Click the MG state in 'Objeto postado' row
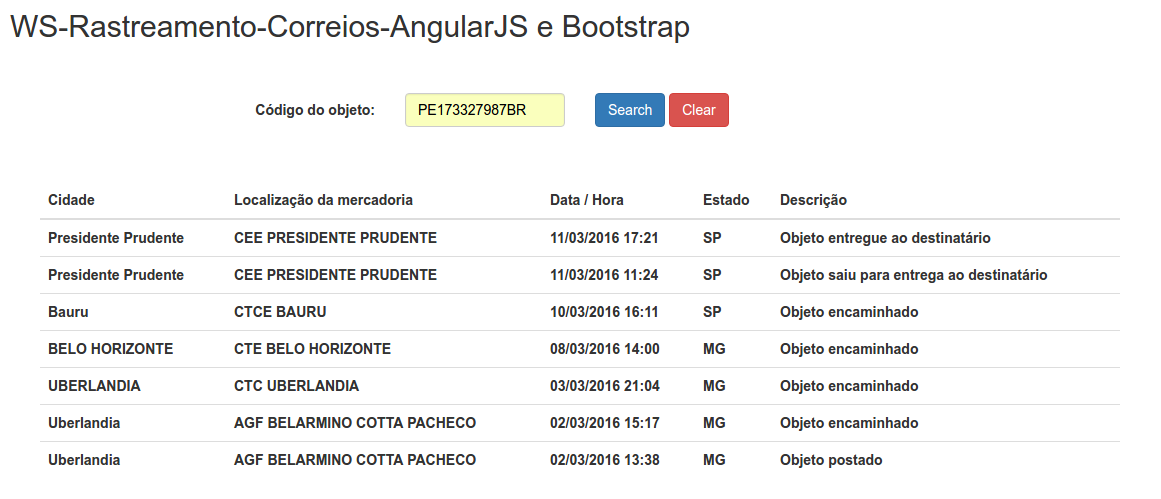Viewport: 1161px width, 499px height. click(714, 460)
